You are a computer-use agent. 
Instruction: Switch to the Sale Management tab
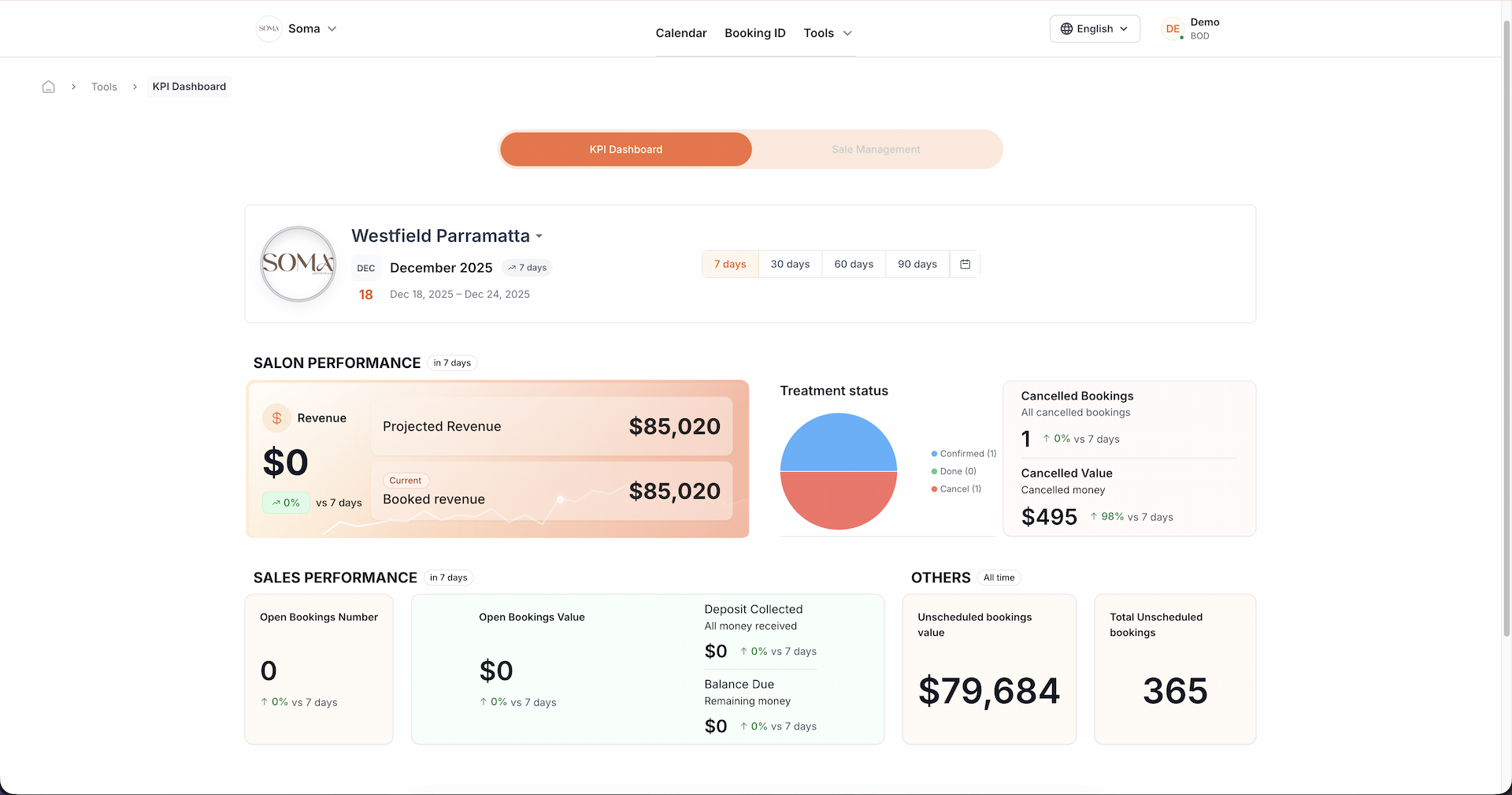(x=876, y=150)
